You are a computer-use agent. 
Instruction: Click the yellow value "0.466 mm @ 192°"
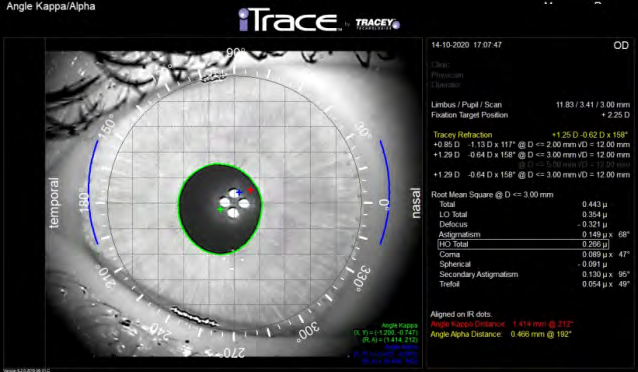click(541, 334)
